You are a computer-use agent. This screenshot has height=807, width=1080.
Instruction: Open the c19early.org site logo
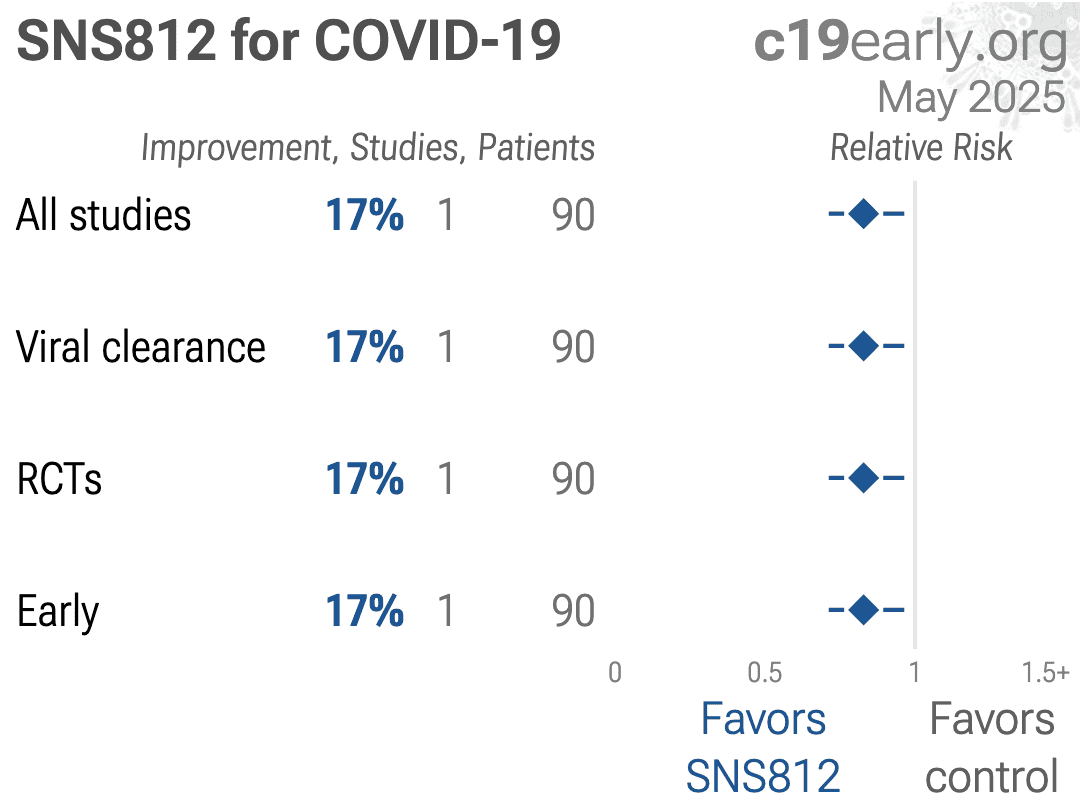point(911,43)
